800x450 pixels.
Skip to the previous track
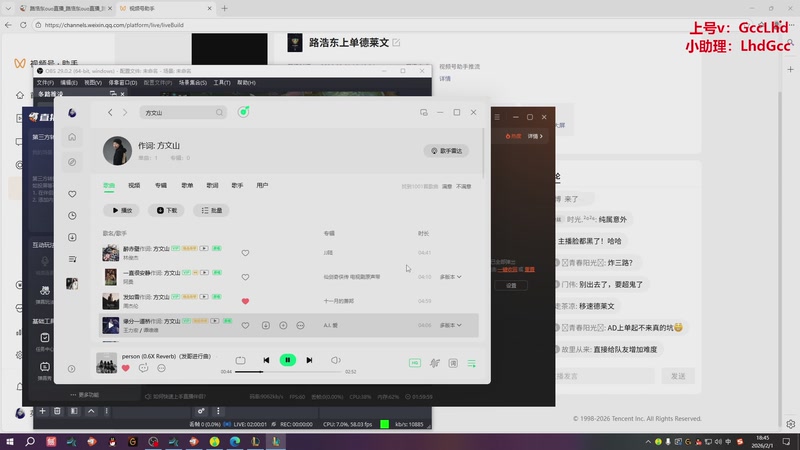266,360
